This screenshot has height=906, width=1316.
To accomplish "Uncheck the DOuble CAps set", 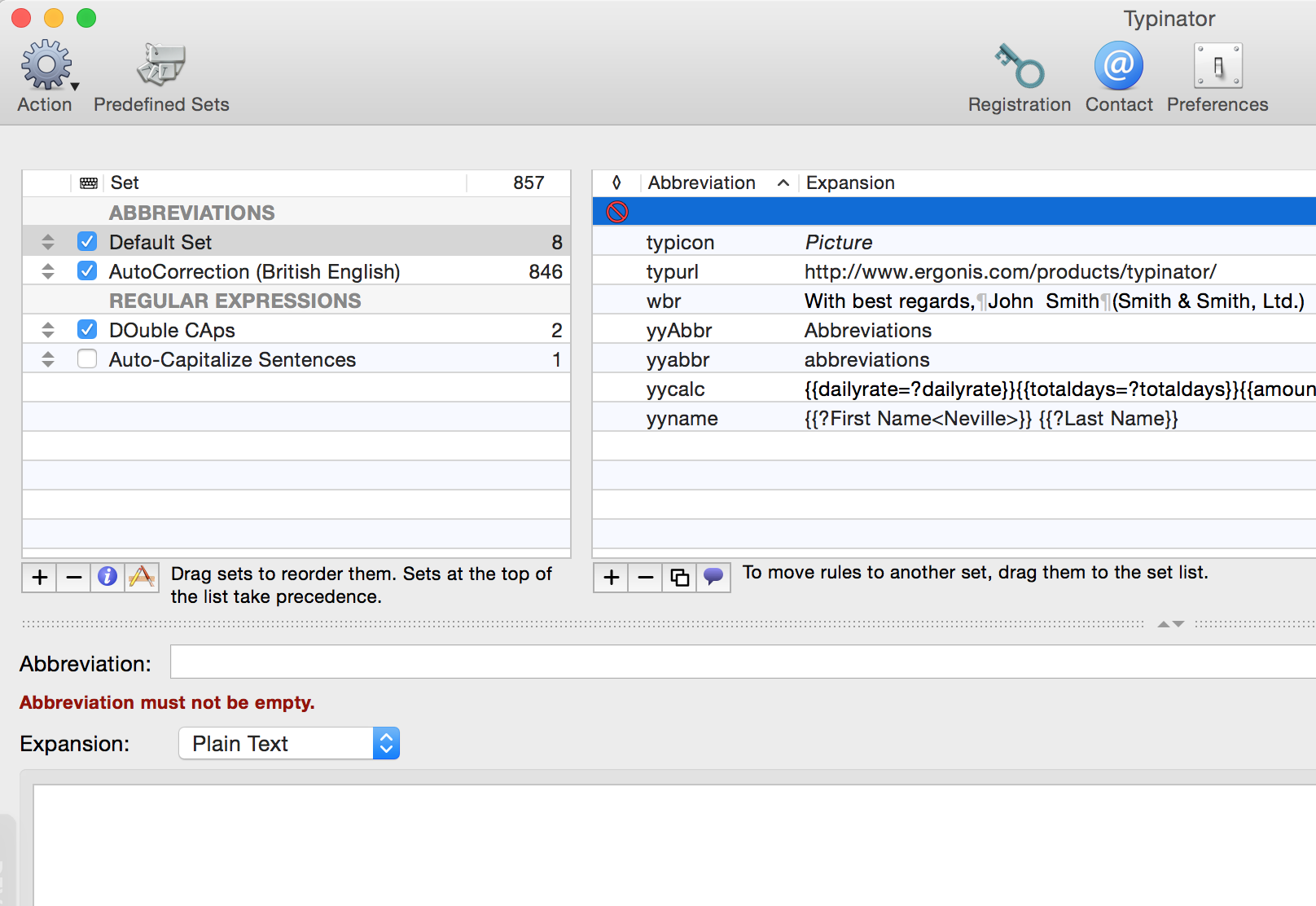I will pos(87,329).
